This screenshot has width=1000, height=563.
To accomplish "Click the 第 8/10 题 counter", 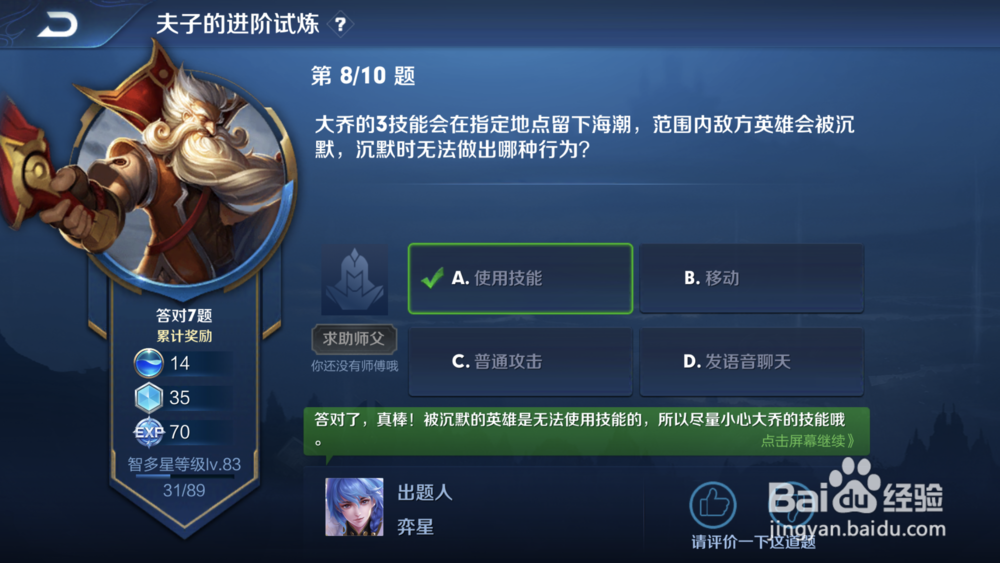I will click(363, 76).
